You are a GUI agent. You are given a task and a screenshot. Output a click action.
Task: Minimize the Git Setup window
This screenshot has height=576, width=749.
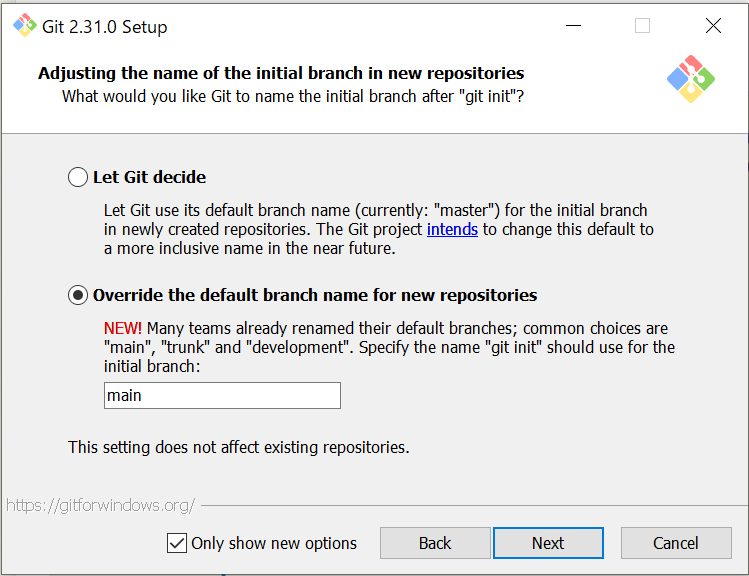[x=573, y=25]
